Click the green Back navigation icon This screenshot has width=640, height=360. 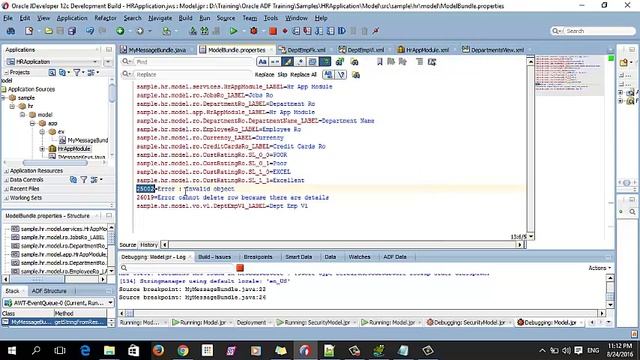click(x=120, y=31)
